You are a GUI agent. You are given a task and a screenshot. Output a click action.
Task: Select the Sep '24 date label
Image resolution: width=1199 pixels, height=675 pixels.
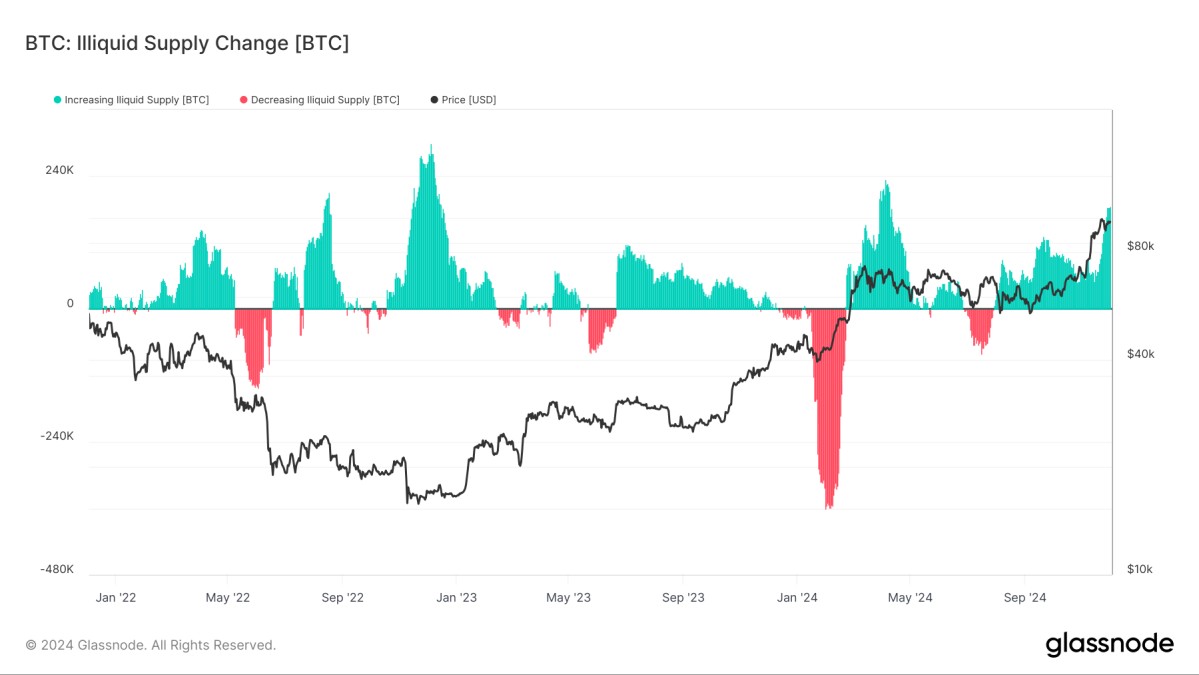1024,598
